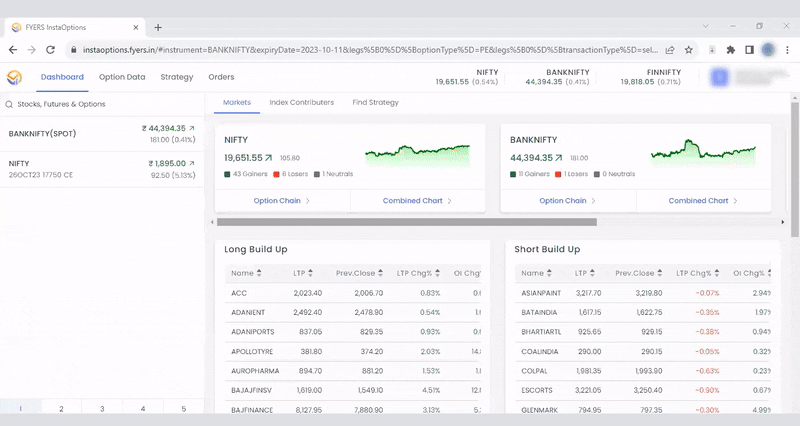Screen dimensions: 800x426
Task: Click the tab search chevron in title bar
Action: click(706, 26)
